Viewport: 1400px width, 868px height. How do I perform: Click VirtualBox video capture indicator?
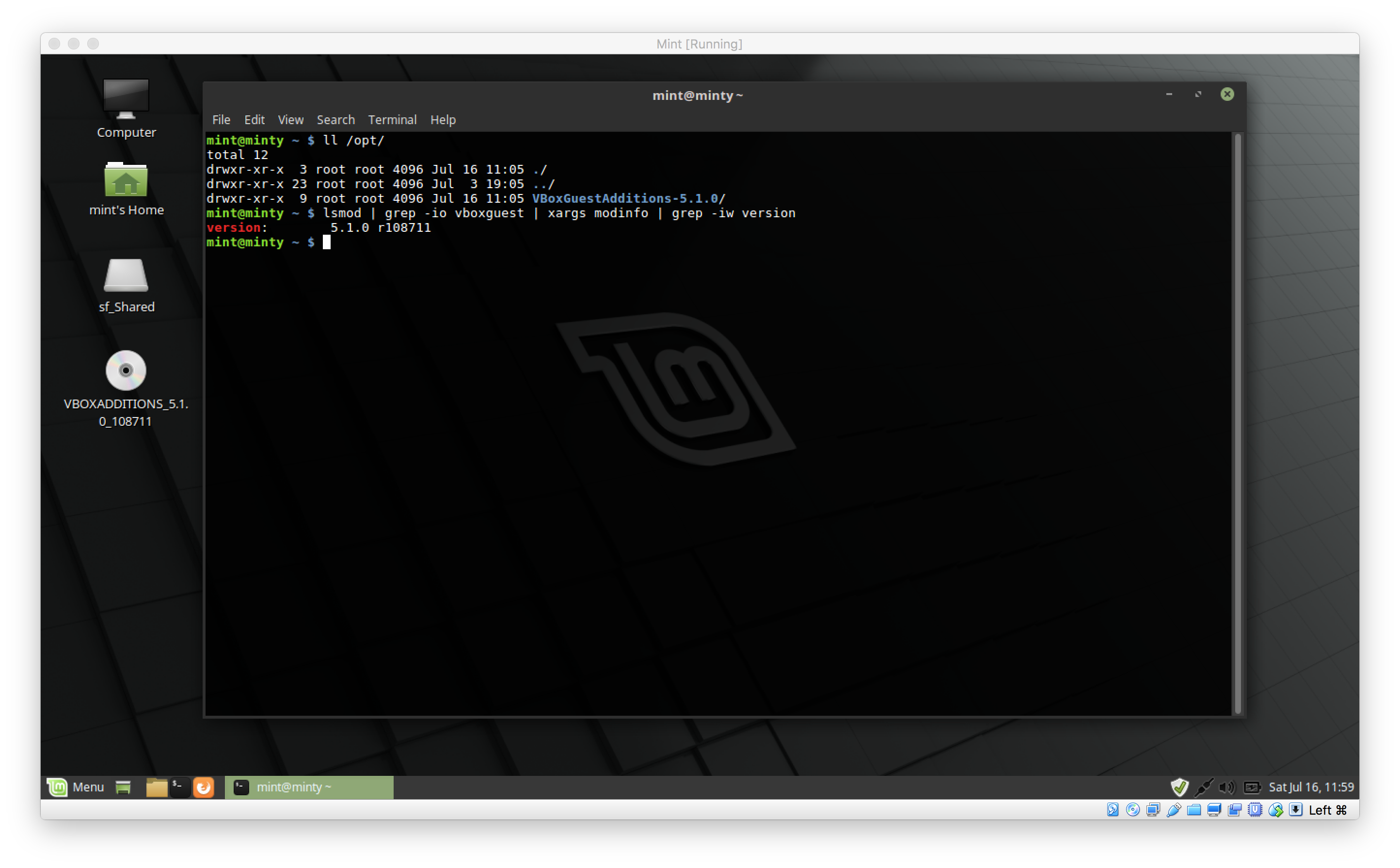click(1235, 810)
